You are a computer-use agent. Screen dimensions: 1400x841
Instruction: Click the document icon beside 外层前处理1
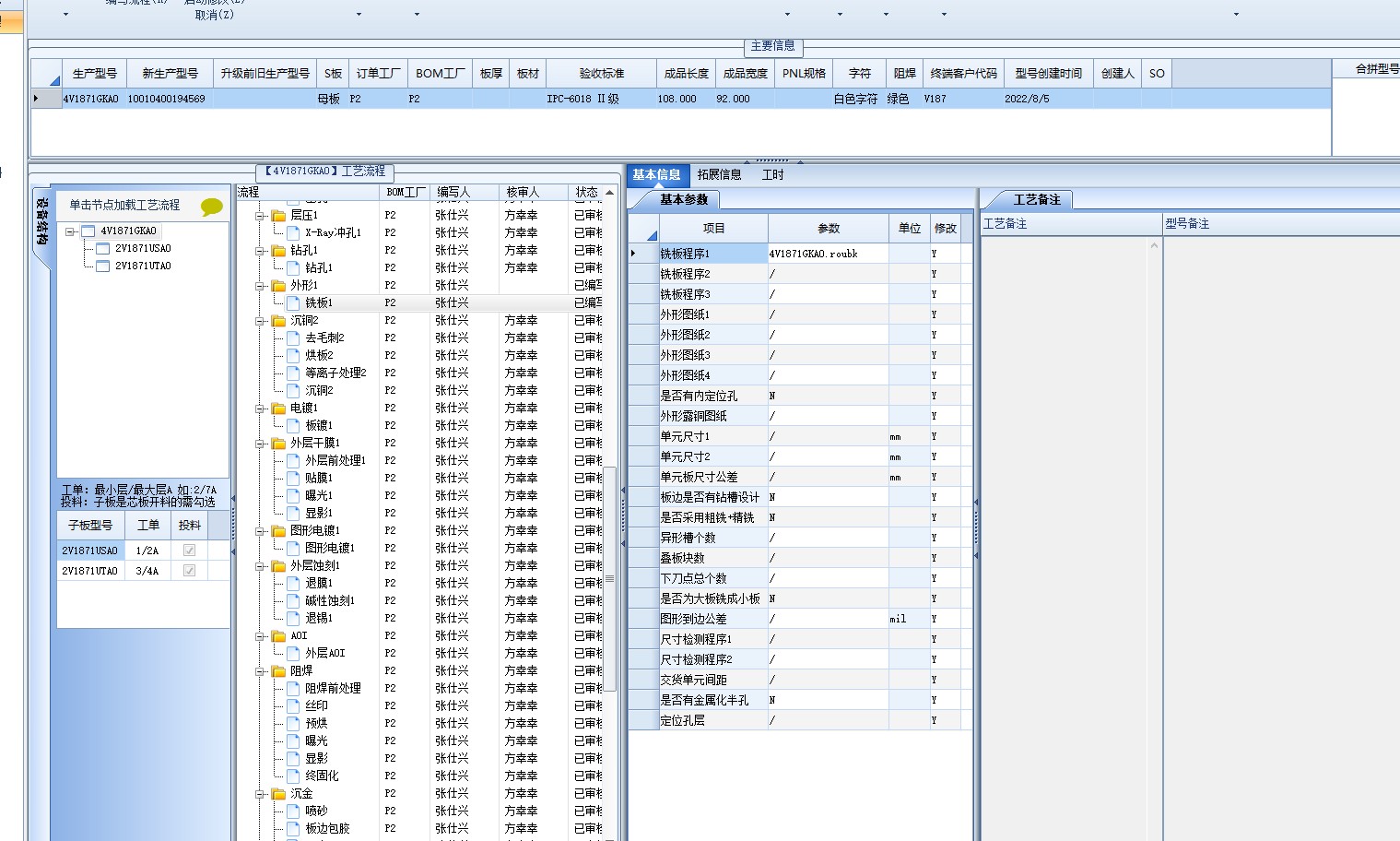click(293, 460)
